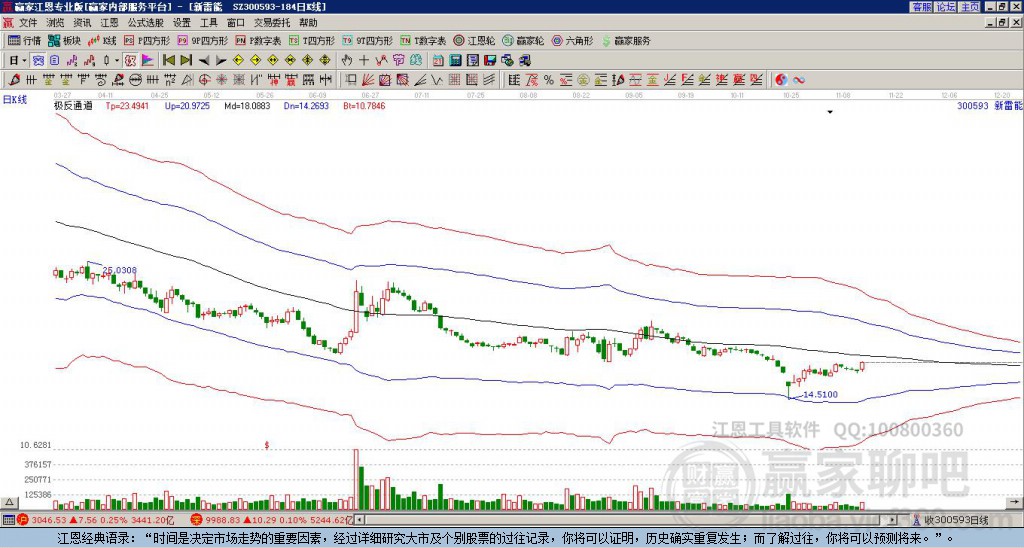Click the 日K线 chart label

[15, 99]
